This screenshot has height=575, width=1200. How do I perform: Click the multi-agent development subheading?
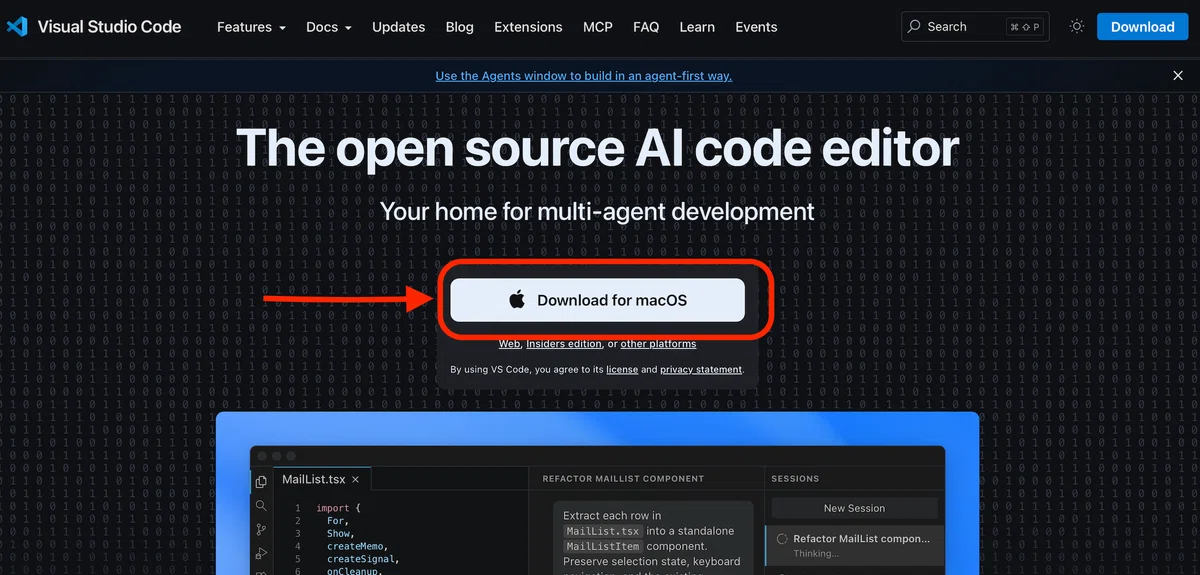[x=598, y=212]
